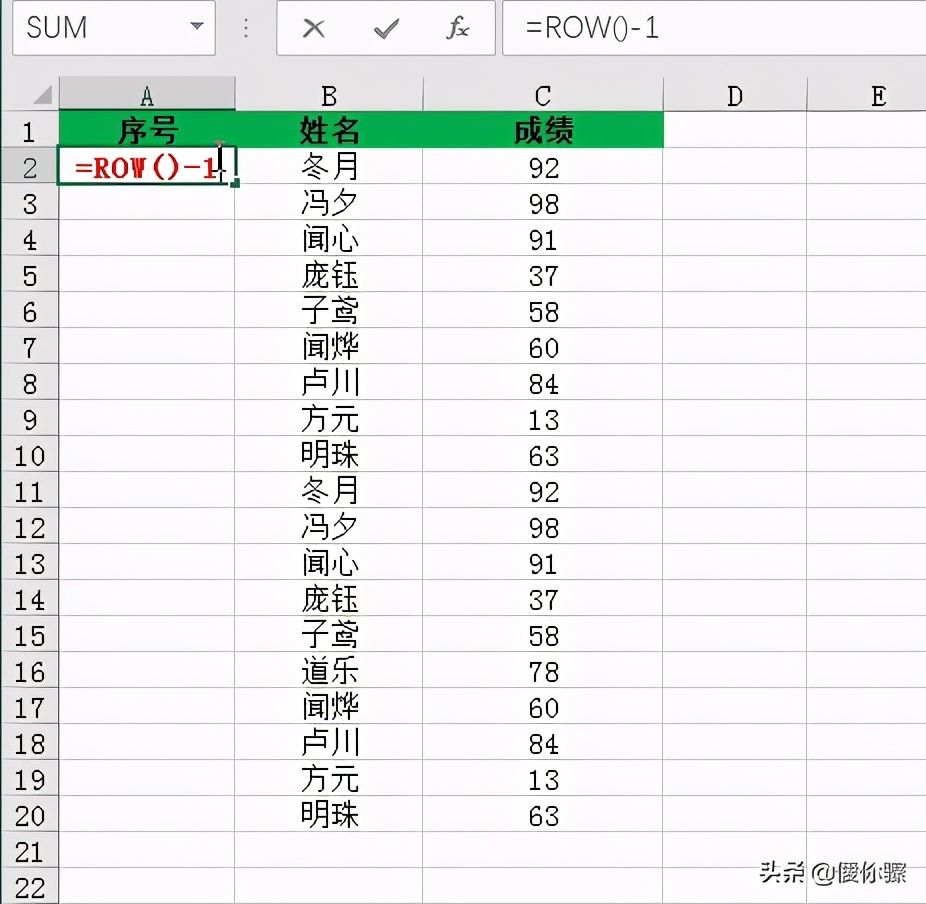Viewport: 926px width, 904px height.
Task: Select row 10 header
Action: (x=30, y=455)
